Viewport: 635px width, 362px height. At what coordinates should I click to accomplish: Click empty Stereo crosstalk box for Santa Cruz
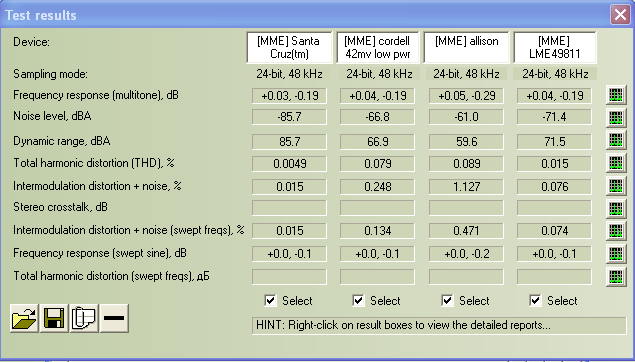pyautogui.click(x=289, y=208)
